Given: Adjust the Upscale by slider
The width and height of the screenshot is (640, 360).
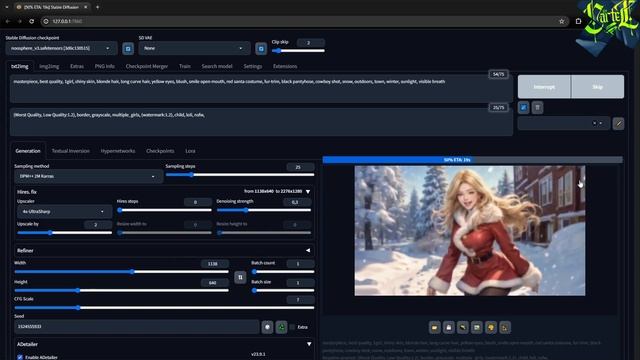Looking at the screenshot, I should pos(64,233).
